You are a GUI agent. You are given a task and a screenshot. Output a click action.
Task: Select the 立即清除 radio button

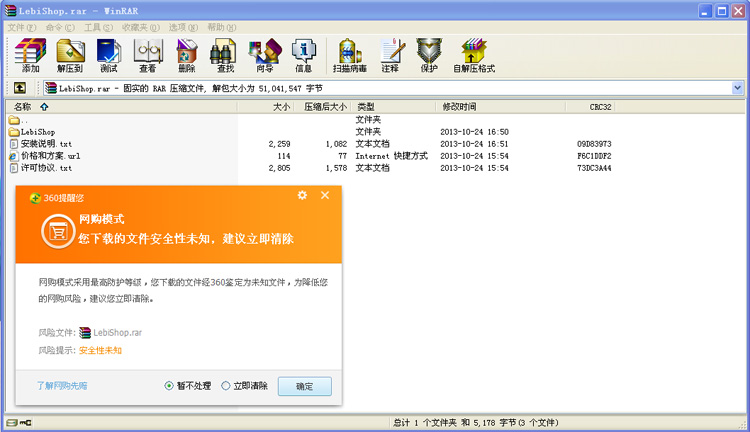226,386
